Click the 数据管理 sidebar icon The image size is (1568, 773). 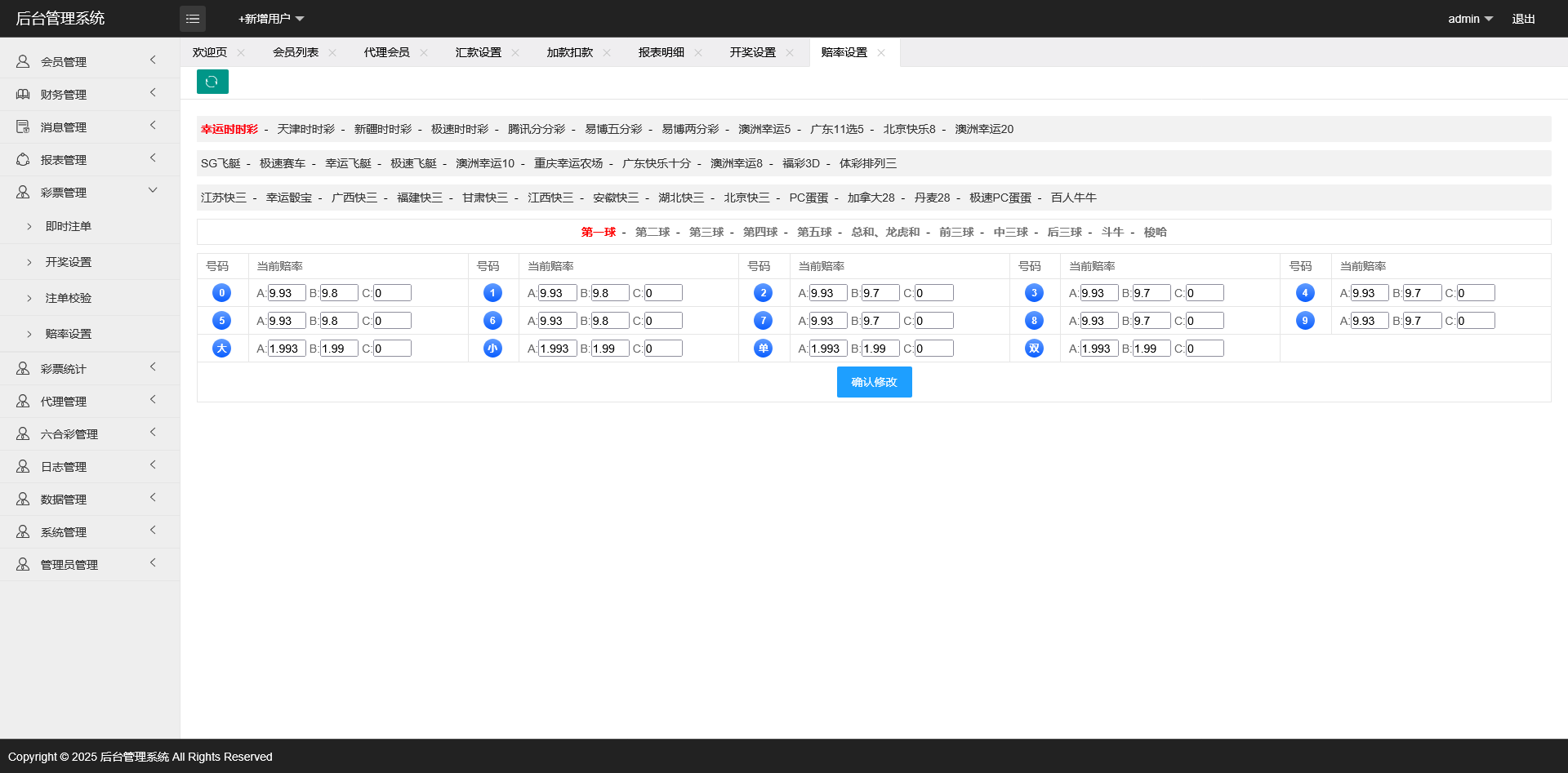23,499
